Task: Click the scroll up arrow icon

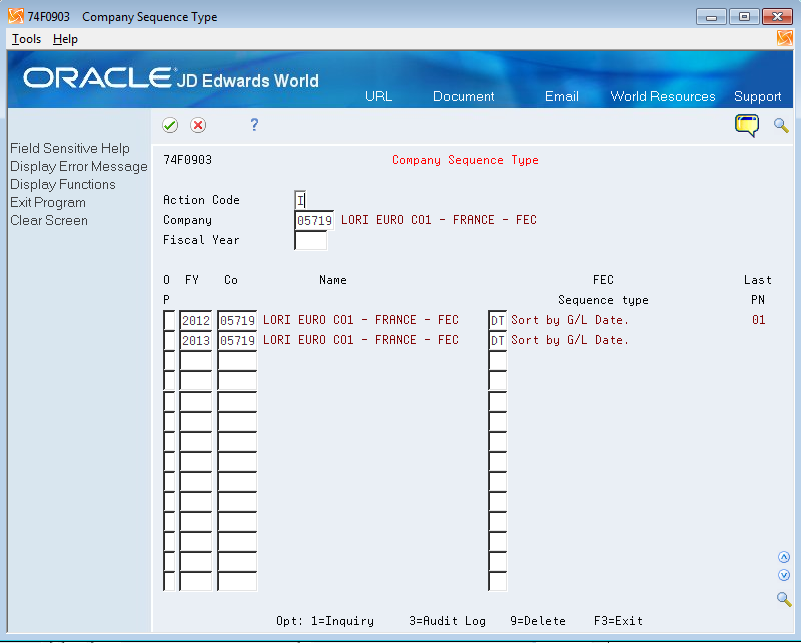Action: coord(784,557)
